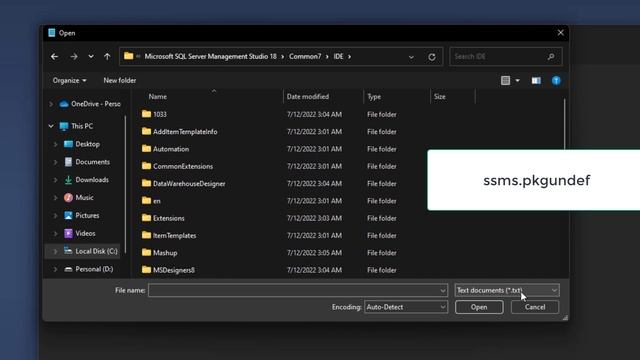
Task: Open recent locations chevron in navigation bar
Action: coord(91,56)
